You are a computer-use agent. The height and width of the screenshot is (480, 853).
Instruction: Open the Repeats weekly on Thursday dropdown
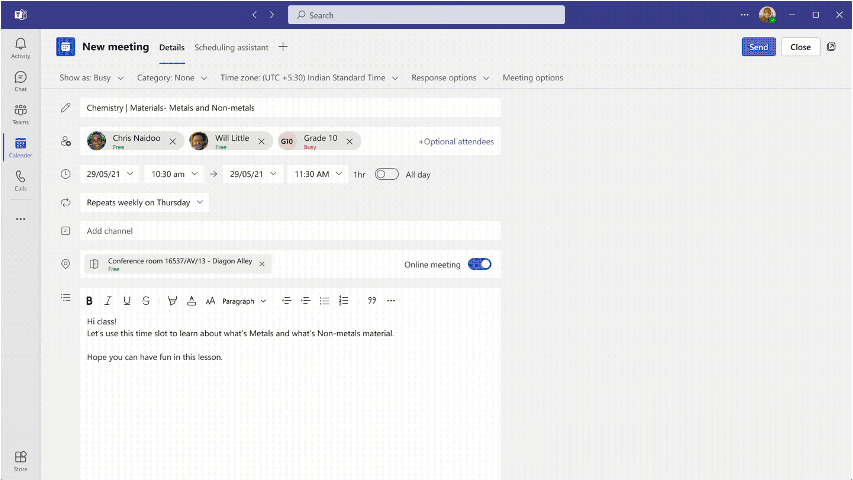145,202
